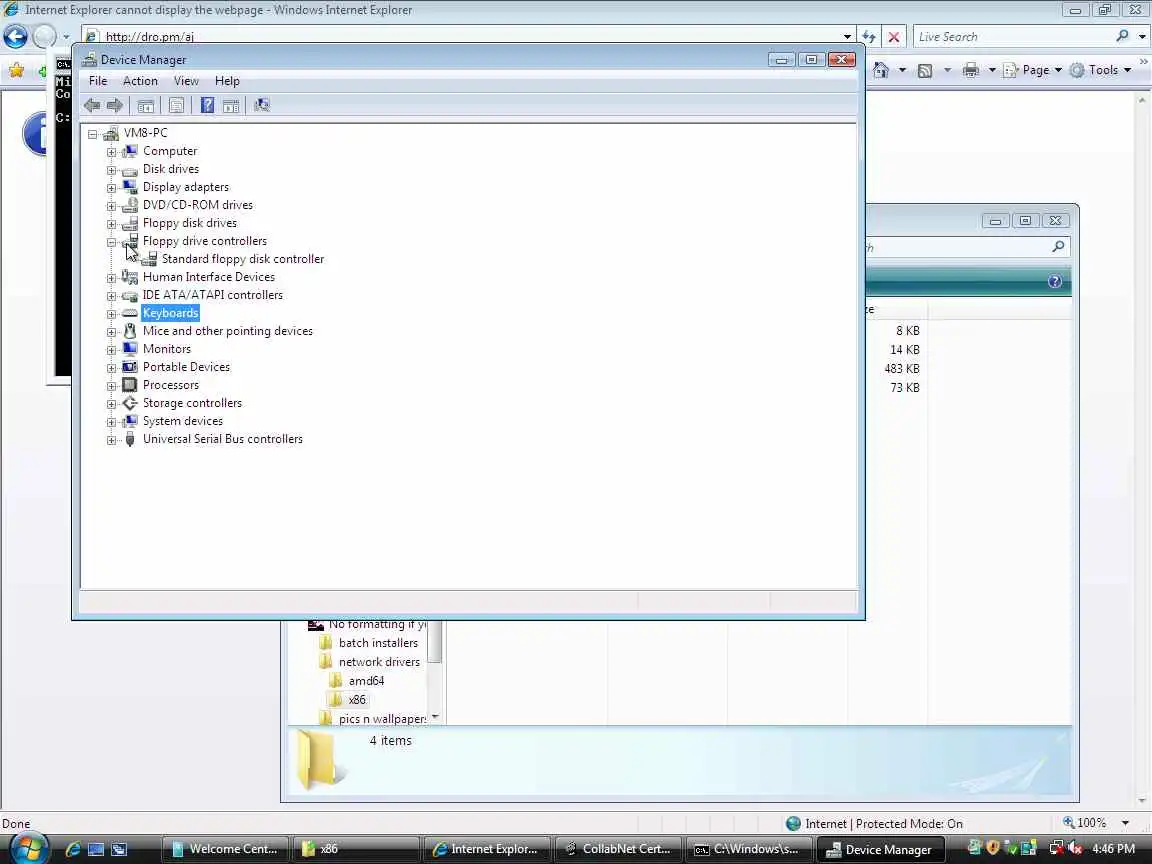1152x864 pixels.
Task: Click the amd64 folder in Explorer tree
Action: (x=366, y=680)
